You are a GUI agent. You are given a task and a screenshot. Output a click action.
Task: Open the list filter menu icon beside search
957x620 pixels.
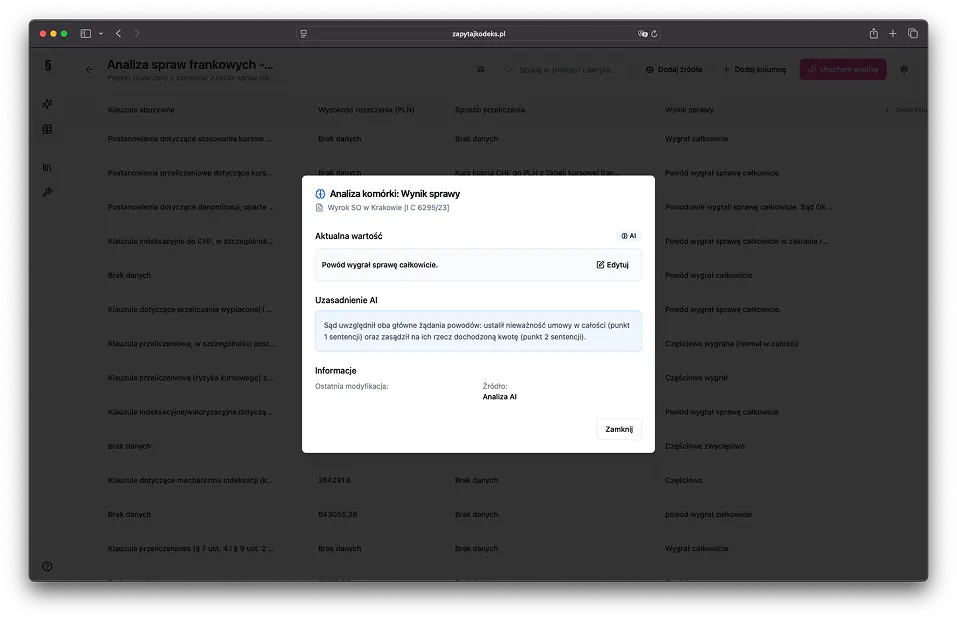[x=480, y=70]
